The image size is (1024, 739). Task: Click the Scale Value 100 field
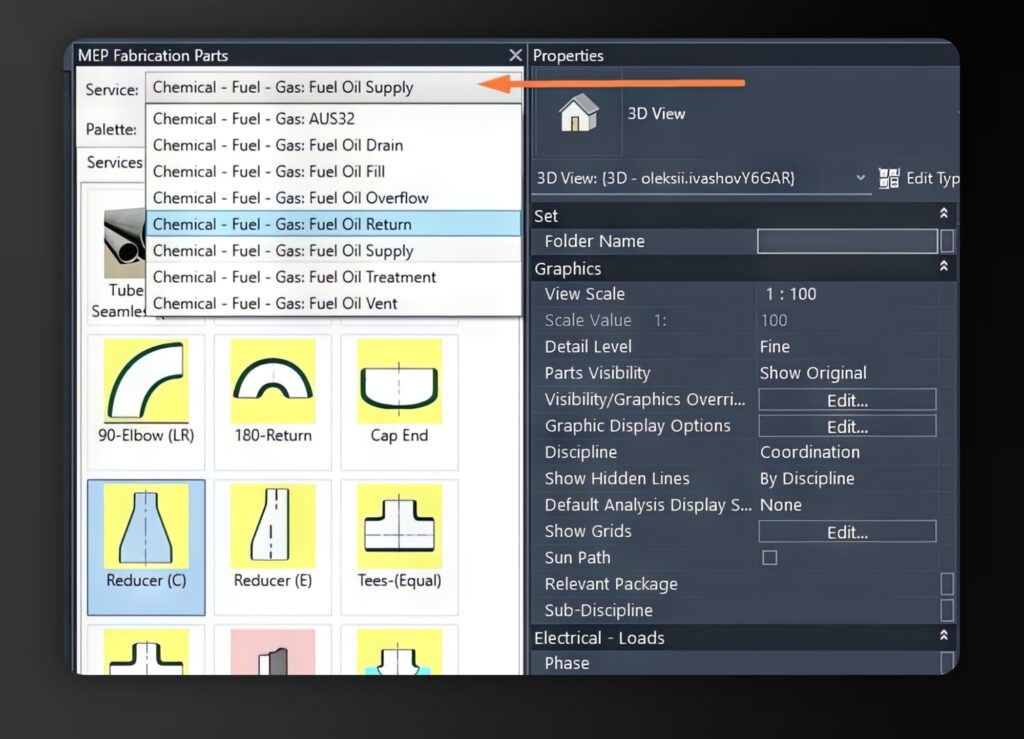(x=847, y=321)
